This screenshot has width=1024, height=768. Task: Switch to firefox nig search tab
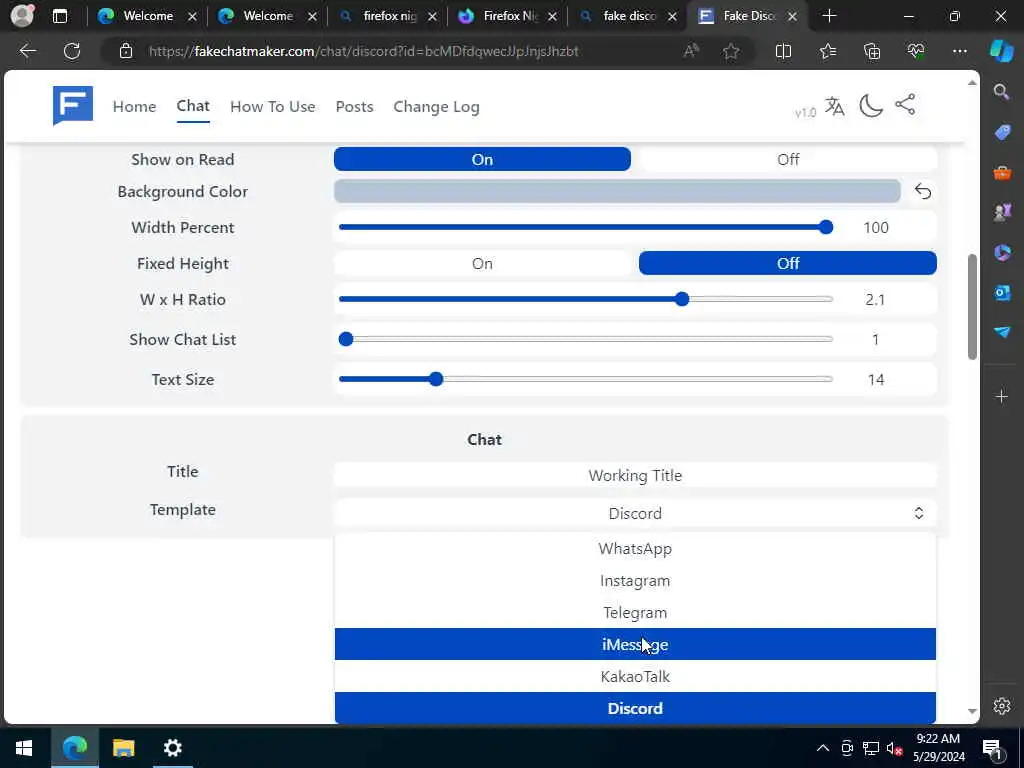pyautogui.click(x=389, y=16)
